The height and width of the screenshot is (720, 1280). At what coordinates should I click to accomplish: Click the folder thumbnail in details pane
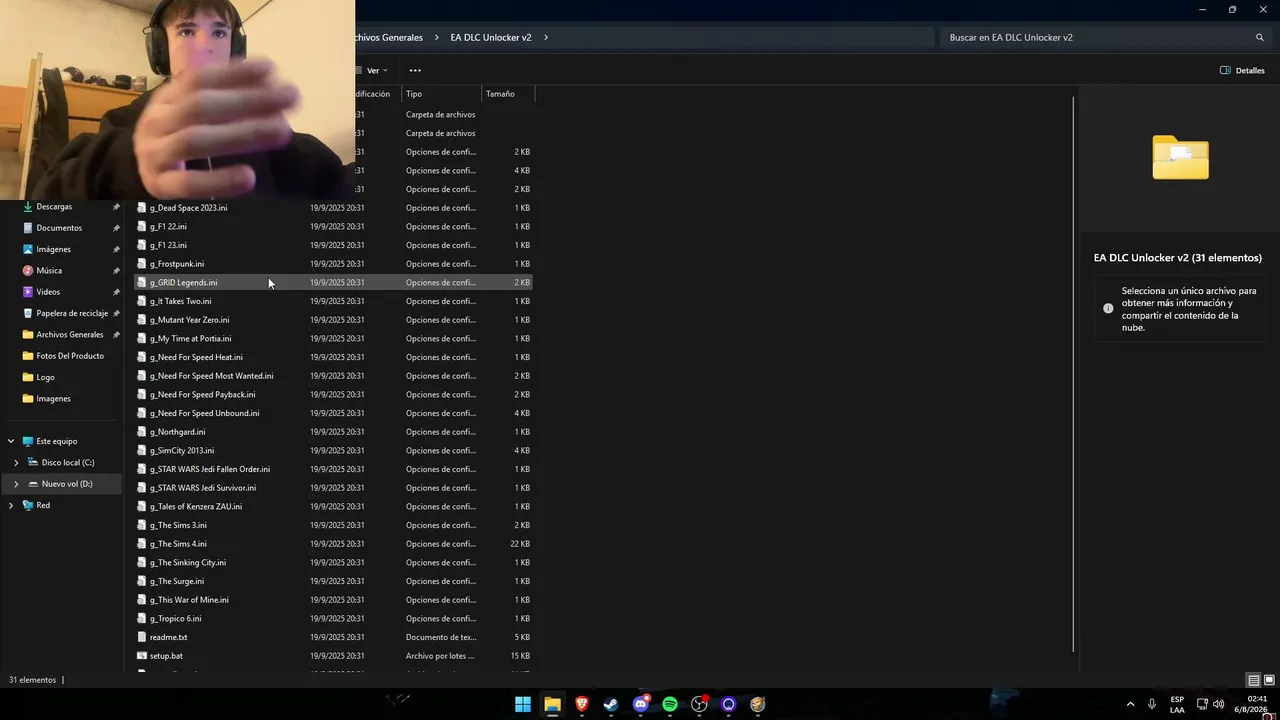tap(1180, 158)
